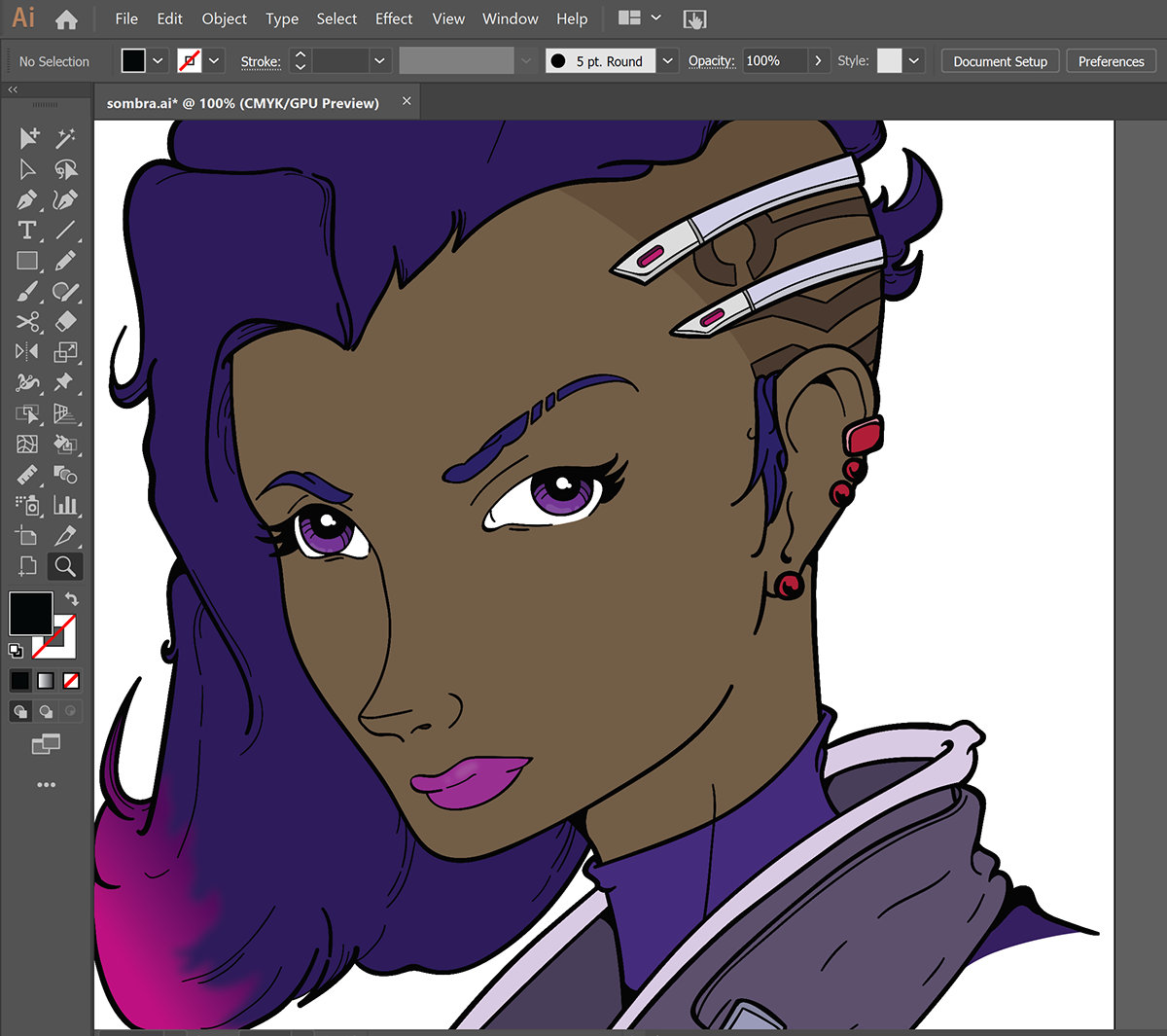This screenshot has height=1036, width=1167.
Task: Open graphic Style dropdown
Action: coord(914,61)
